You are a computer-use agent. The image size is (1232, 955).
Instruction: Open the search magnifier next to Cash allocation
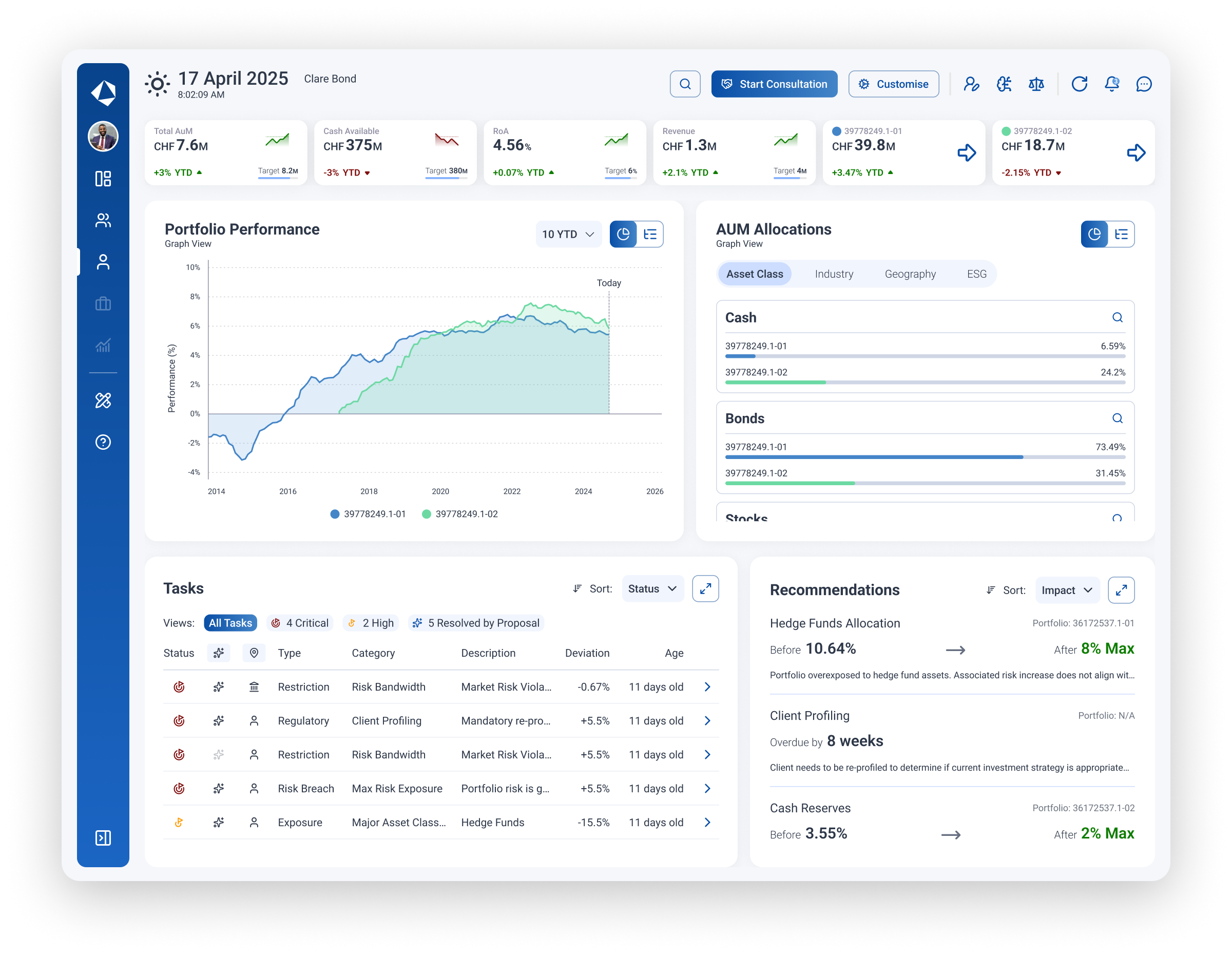[x=1118, y=318]
